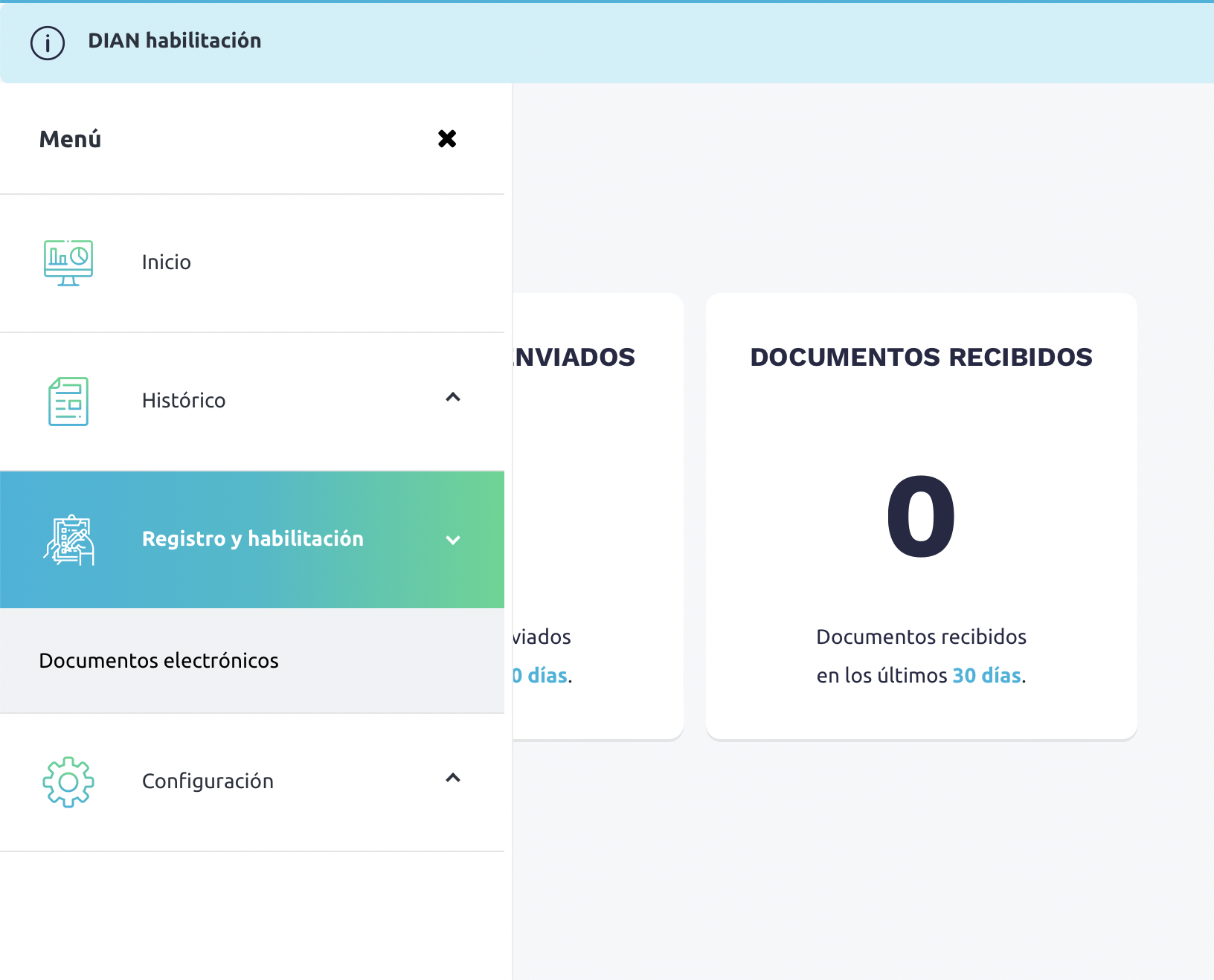Click the Histórico document icon
1214x980 pixels.
click(68, 402)
